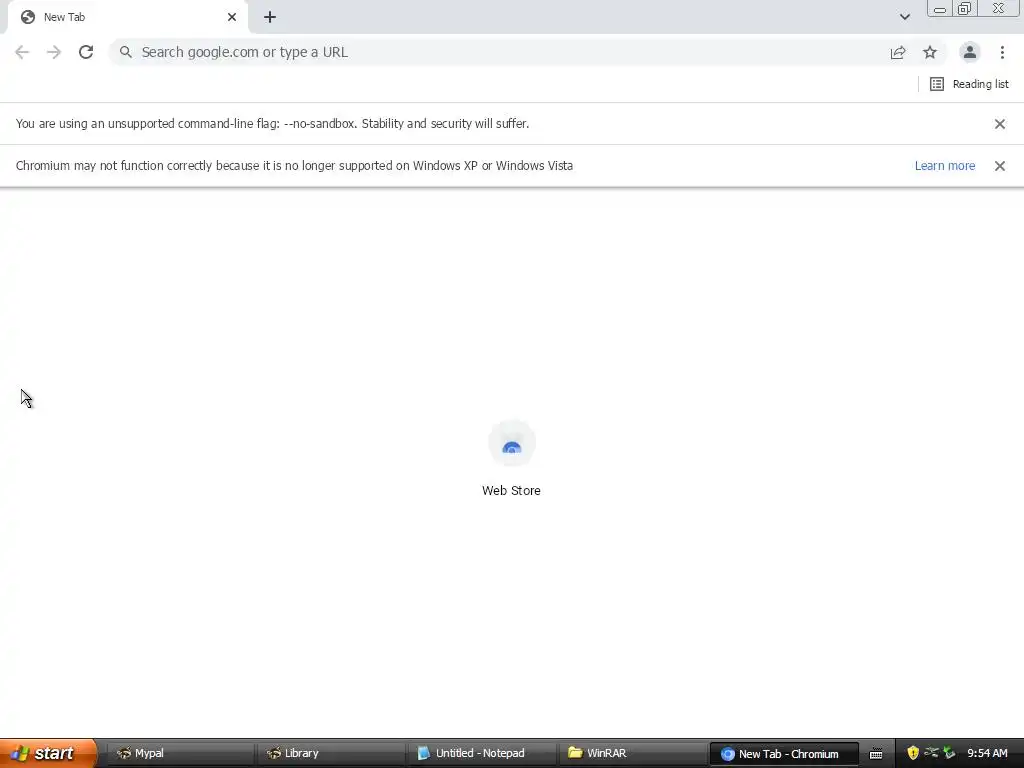Open the on-screen keyboard tray icon
The height and width of the screenshot is (768, 1024).
876,754
